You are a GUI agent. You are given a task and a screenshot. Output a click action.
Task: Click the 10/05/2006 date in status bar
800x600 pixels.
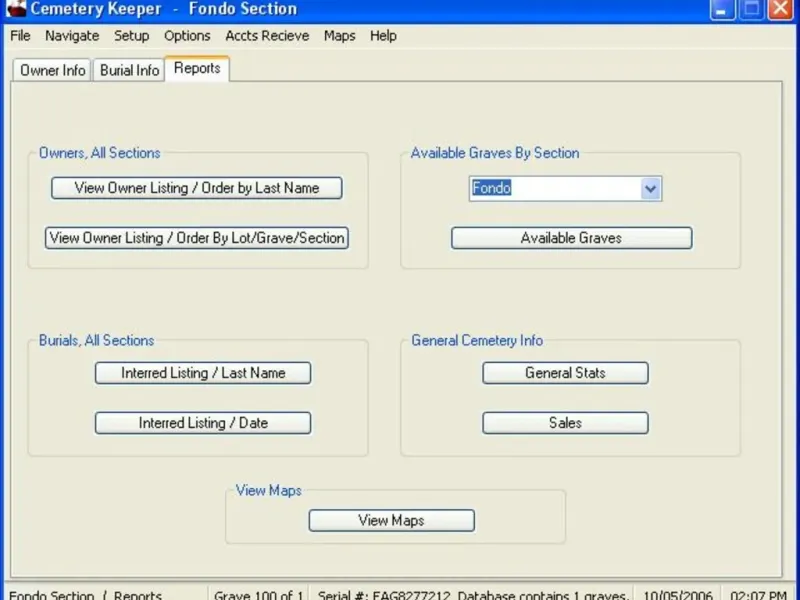point(678,595)
